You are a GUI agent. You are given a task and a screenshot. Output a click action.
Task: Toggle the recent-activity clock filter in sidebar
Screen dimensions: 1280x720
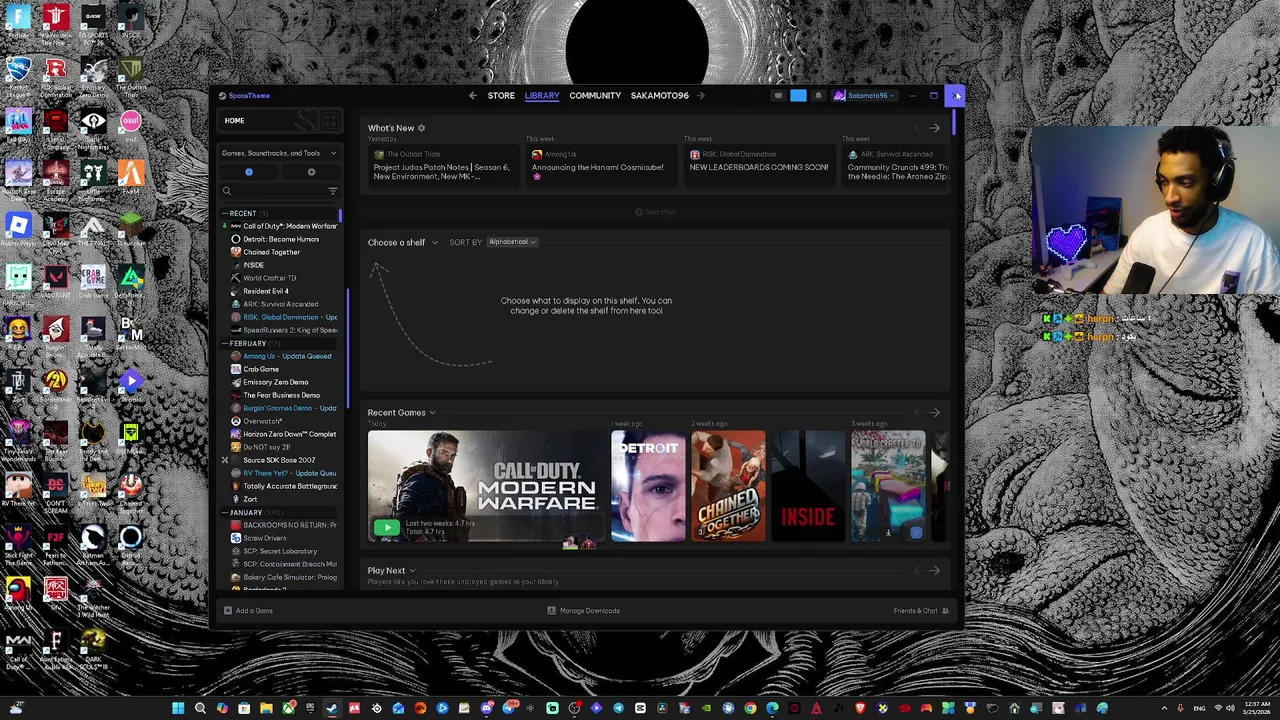(249, 172)
